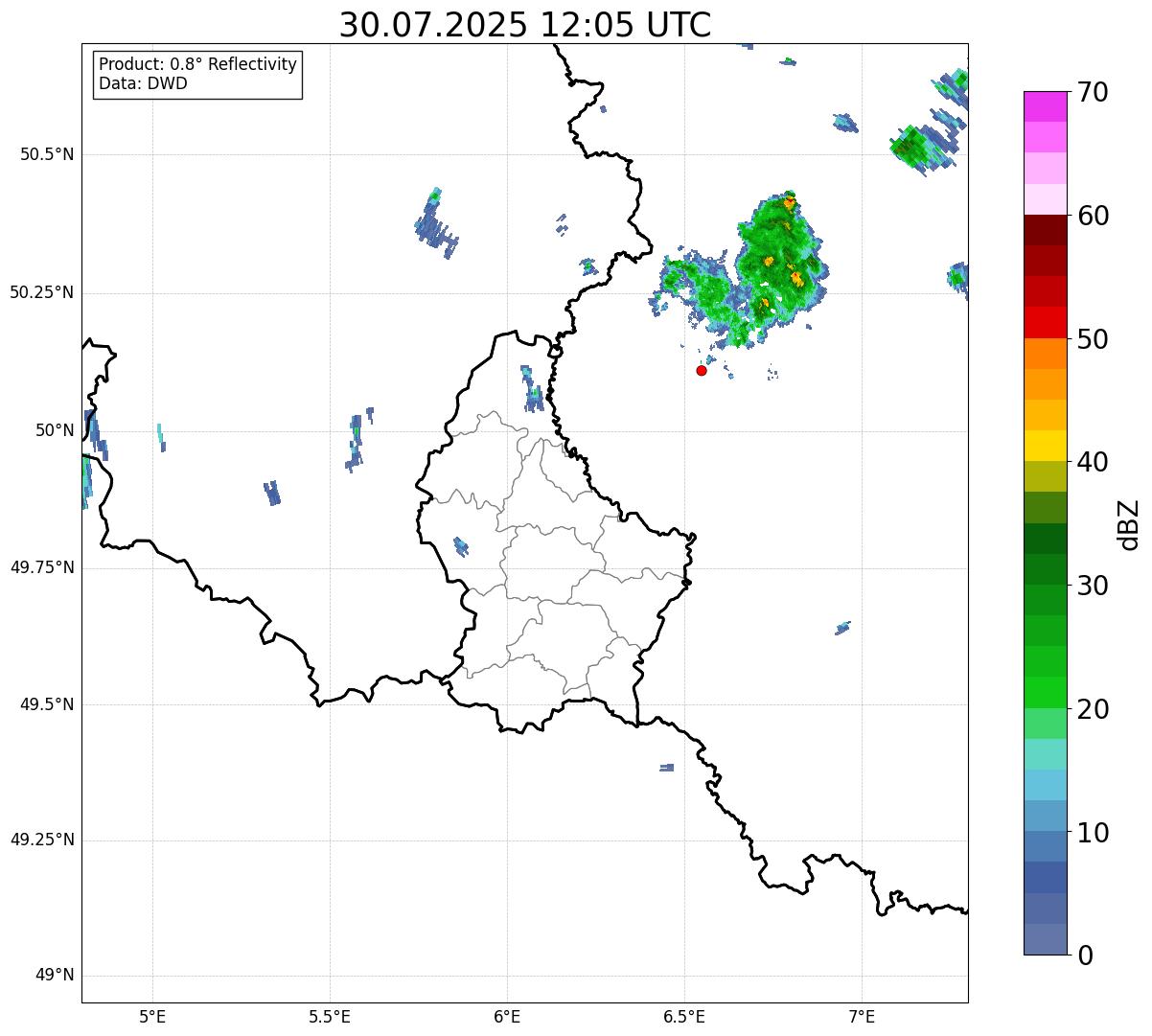Click the 5°E longitude label
The width and height of the screenshot is (1152, 1036).
[x=152, y=1016]
